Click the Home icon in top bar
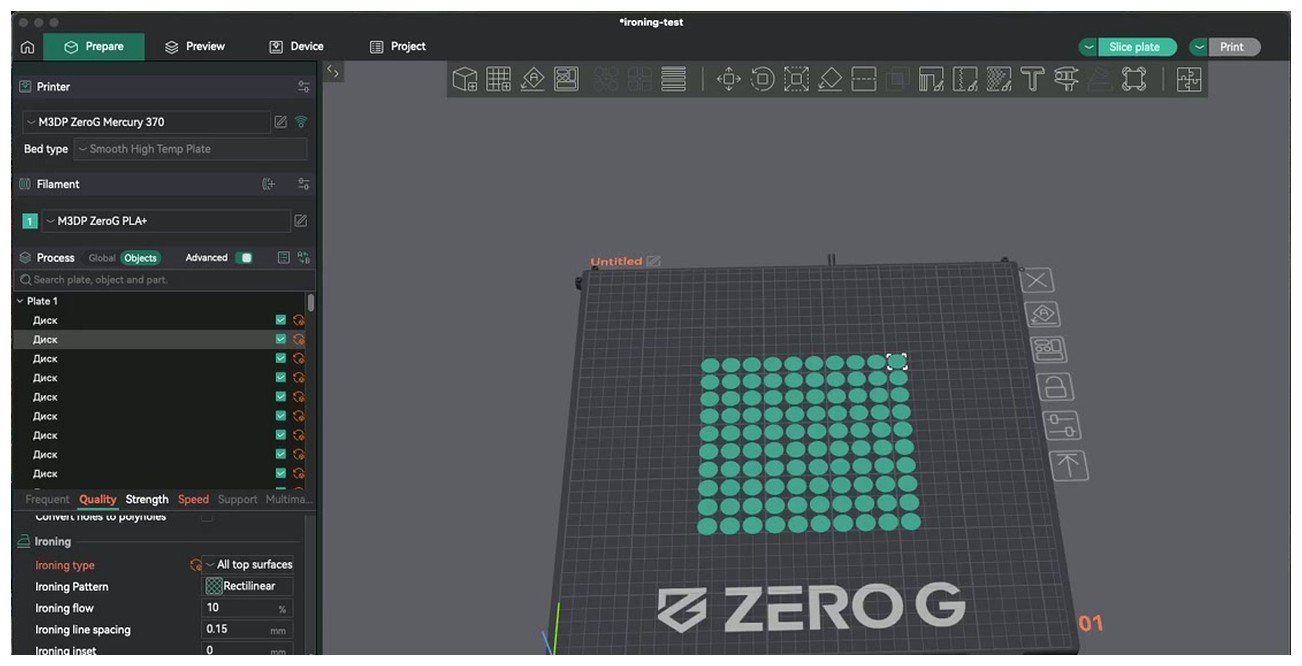Screen dimensions: 1302x666 (x=27, y=47)
